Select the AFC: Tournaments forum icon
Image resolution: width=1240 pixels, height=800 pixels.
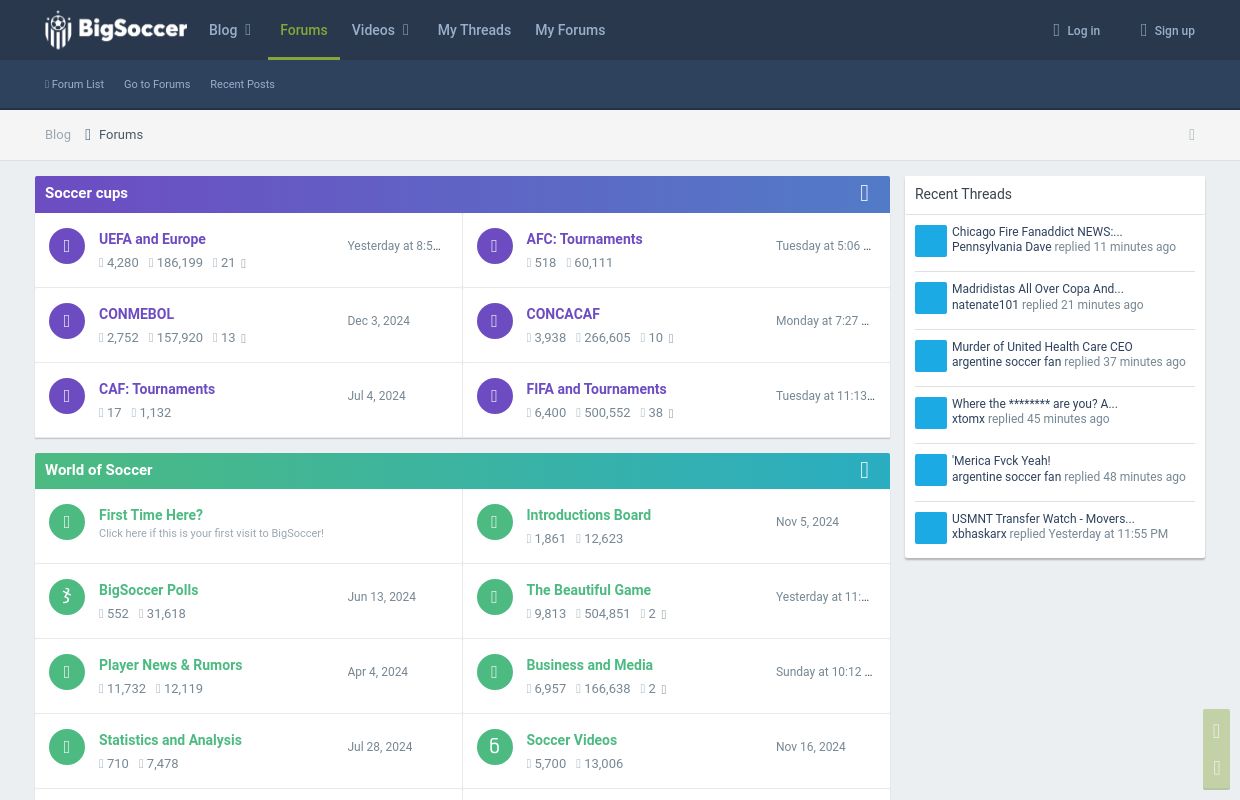pos(494,246)
